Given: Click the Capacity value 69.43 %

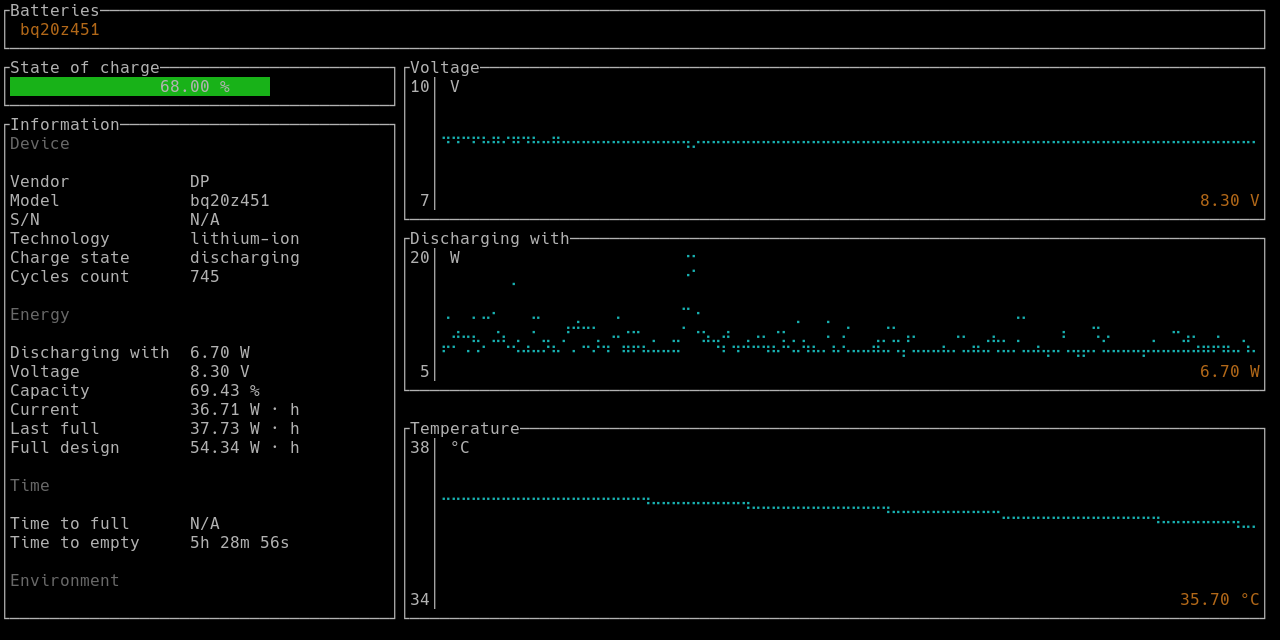Looking at the screenshot, I should 225,391.
